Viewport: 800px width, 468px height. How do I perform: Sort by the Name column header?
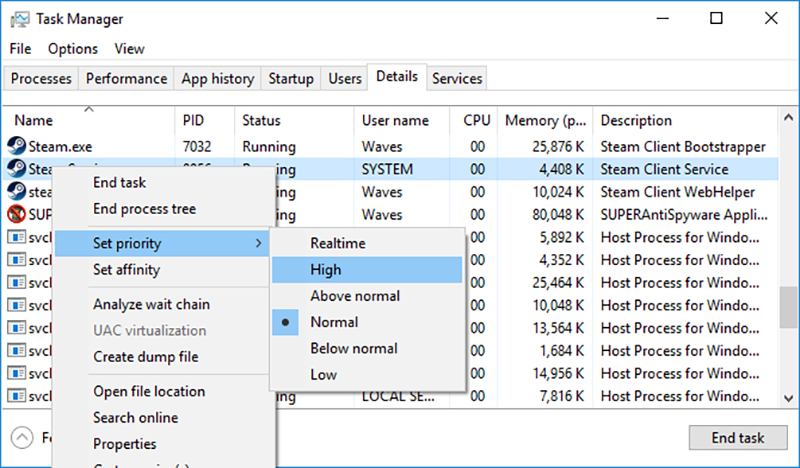point(34,121)
